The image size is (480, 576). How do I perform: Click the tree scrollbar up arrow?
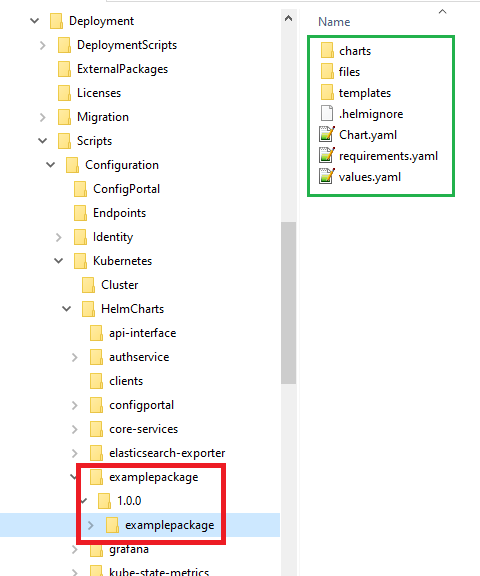(x=289, y=18)
